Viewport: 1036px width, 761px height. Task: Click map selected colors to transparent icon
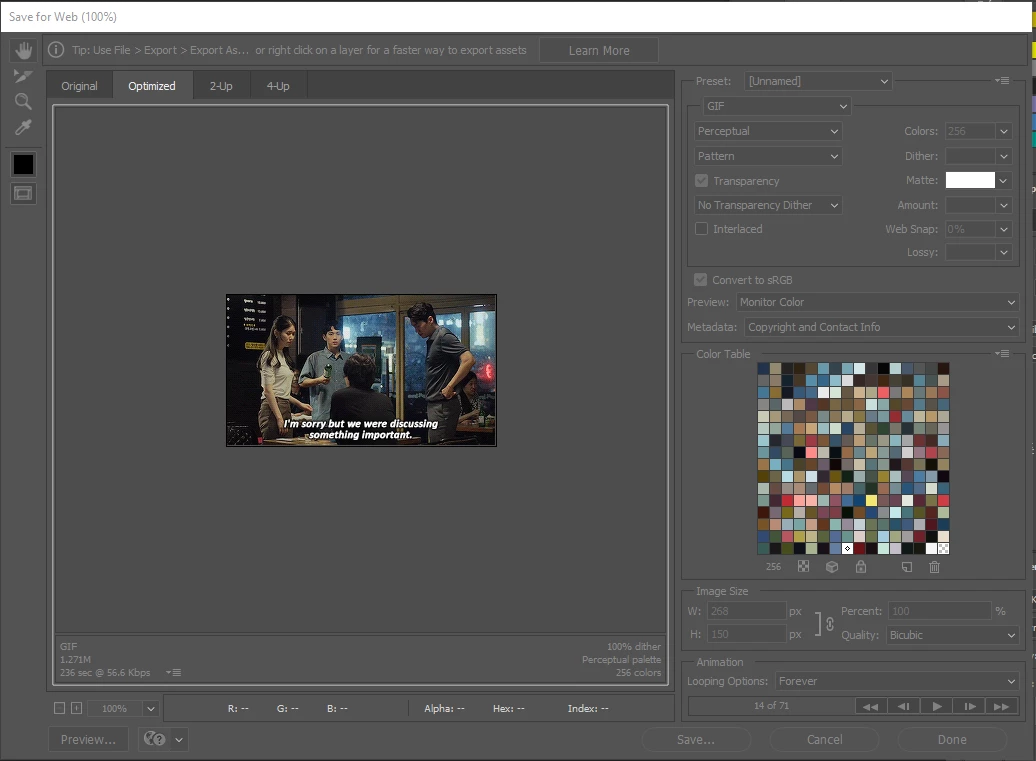(x=803, y=566)
